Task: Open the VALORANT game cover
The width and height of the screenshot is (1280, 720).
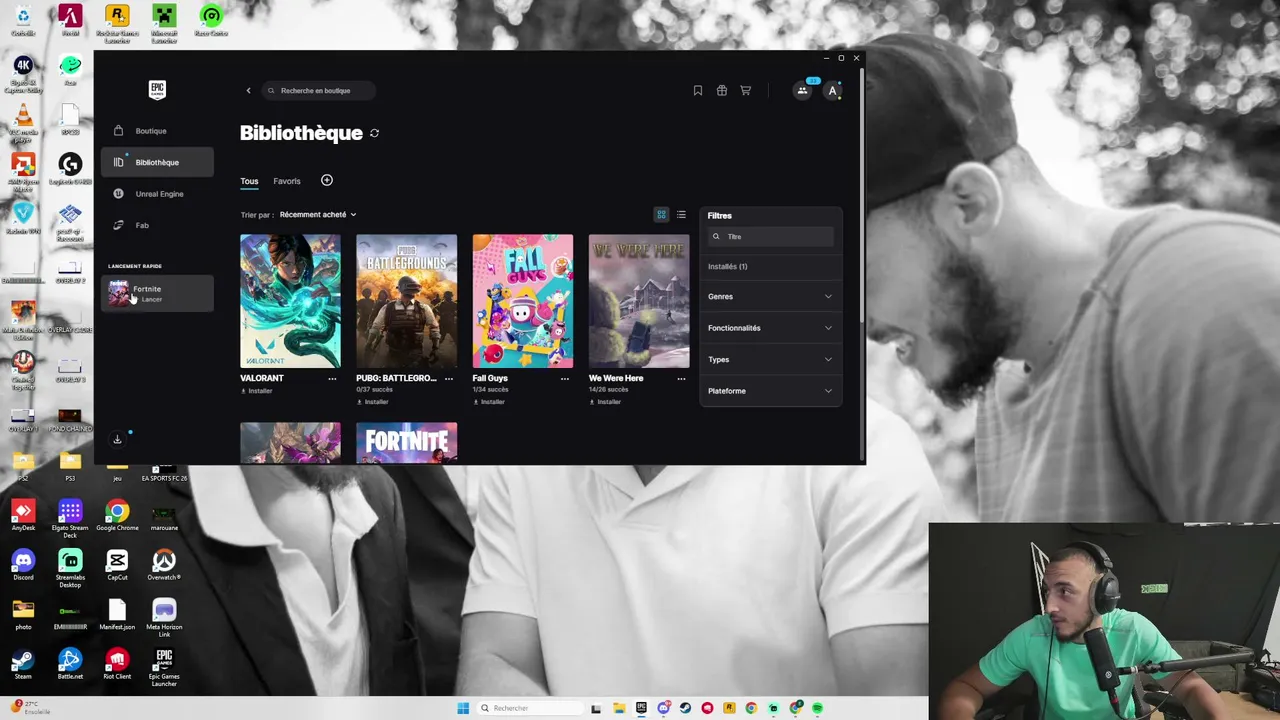Action: click(x=290, y=301)
